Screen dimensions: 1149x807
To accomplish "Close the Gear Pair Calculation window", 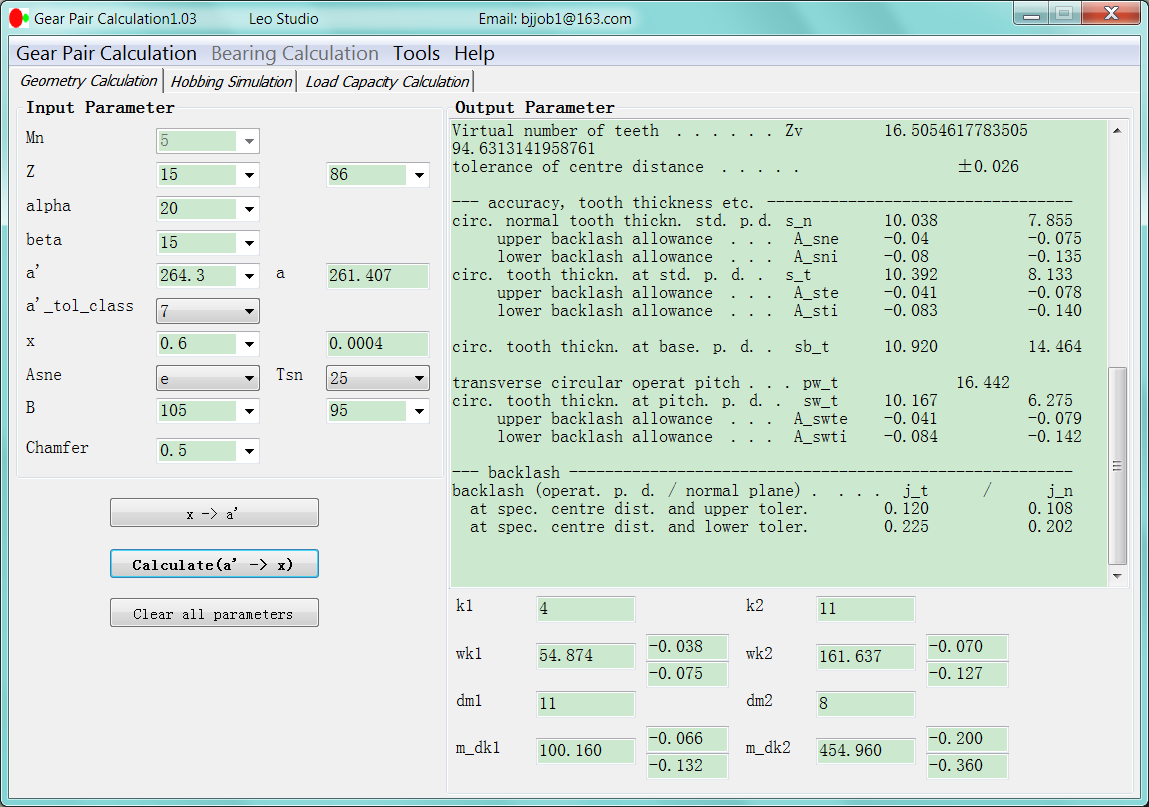I will tap(1111, 14).
